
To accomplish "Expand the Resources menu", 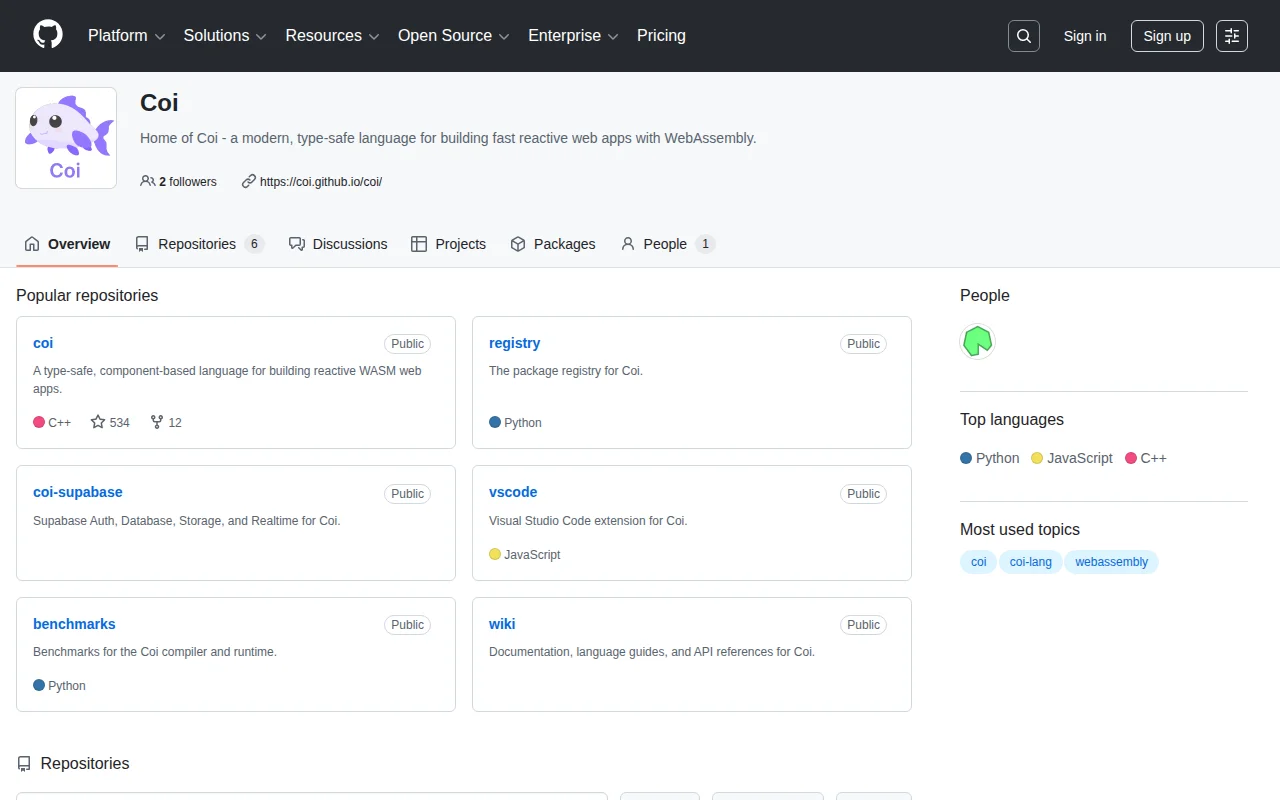I will tap(333, 35).
